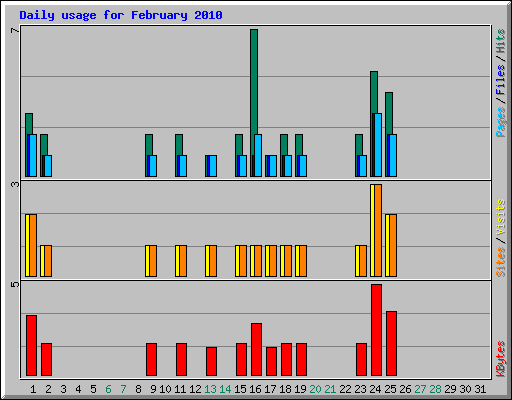Click the red KBytes bar for day 24
This screenshot has width=512, height=400.
(x=377, y=330)
